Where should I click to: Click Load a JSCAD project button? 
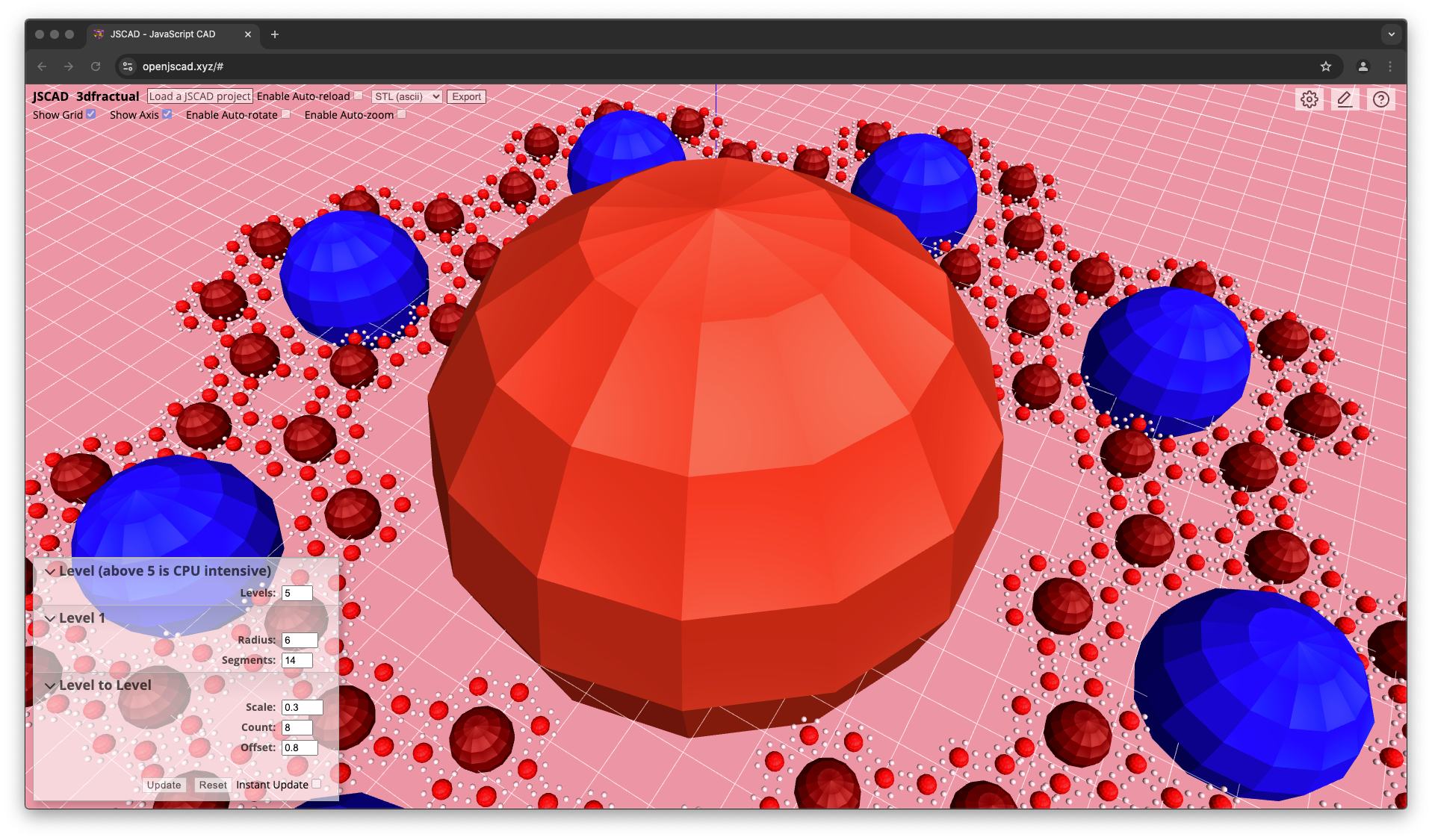point(199,96)
